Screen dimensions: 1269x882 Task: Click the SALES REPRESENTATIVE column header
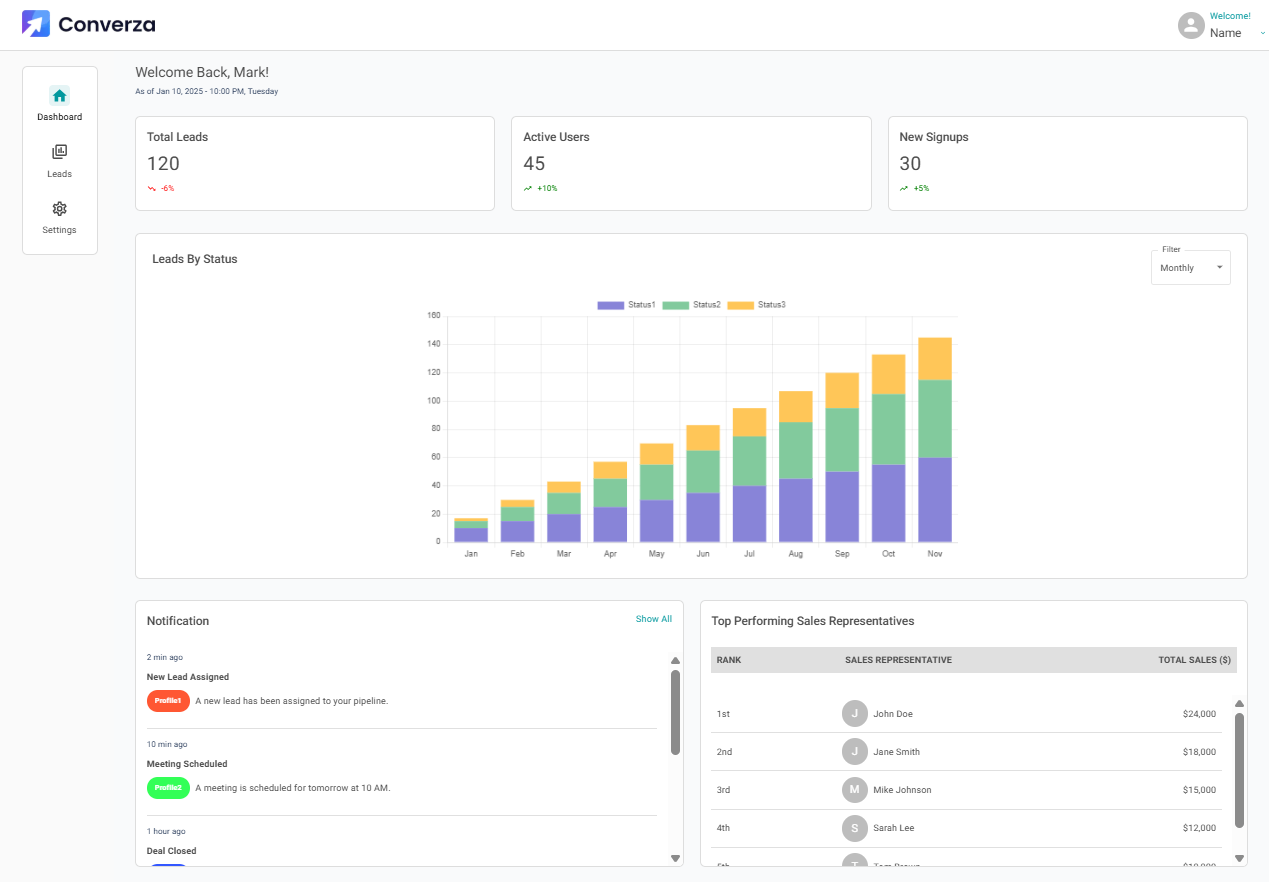point(898,660)
